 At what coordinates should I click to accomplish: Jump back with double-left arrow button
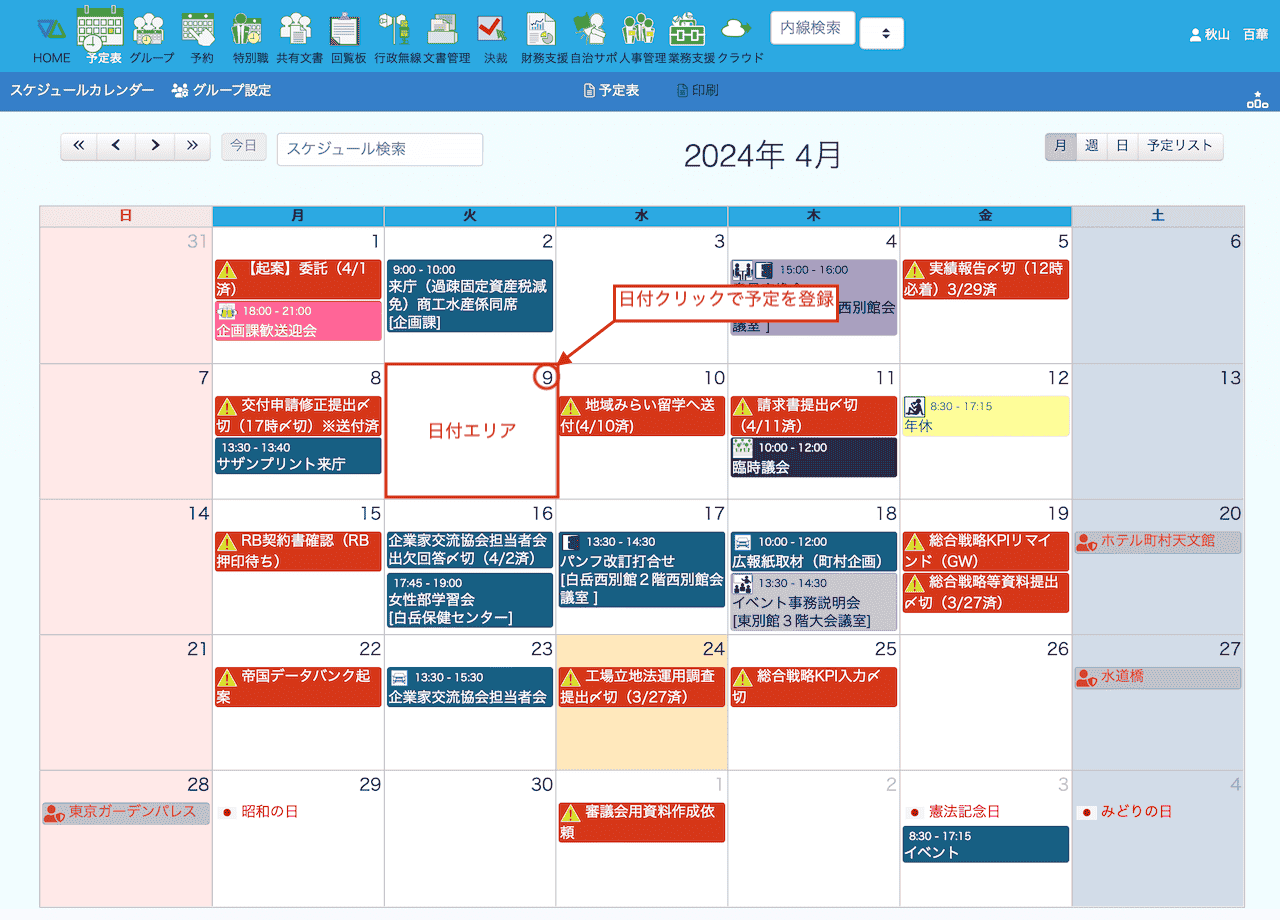click(x=79, y=146)
